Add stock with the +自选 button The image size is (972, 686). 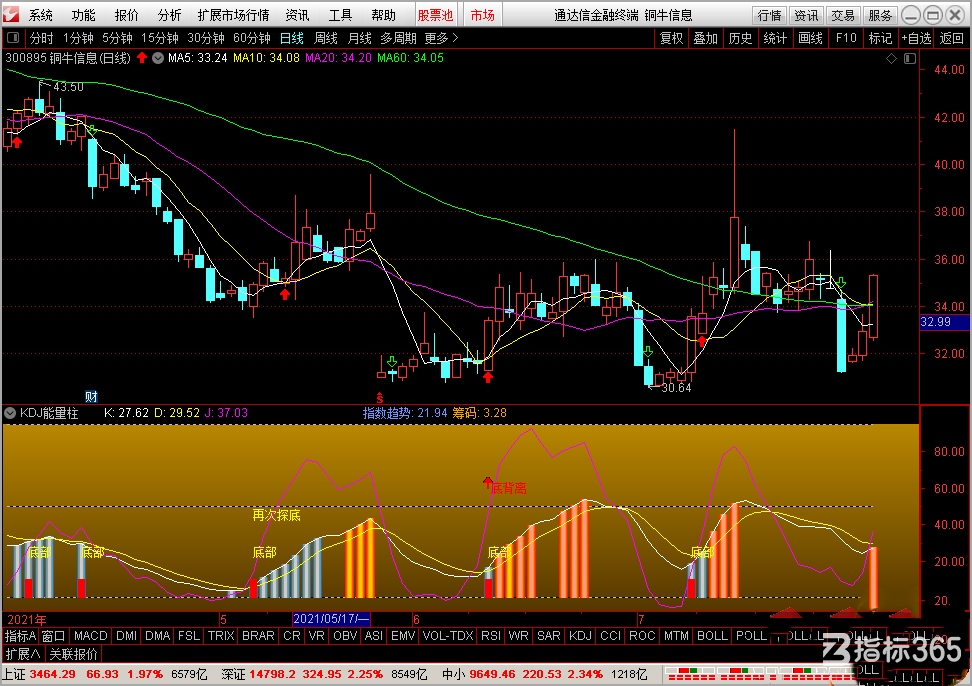(916, 38)
